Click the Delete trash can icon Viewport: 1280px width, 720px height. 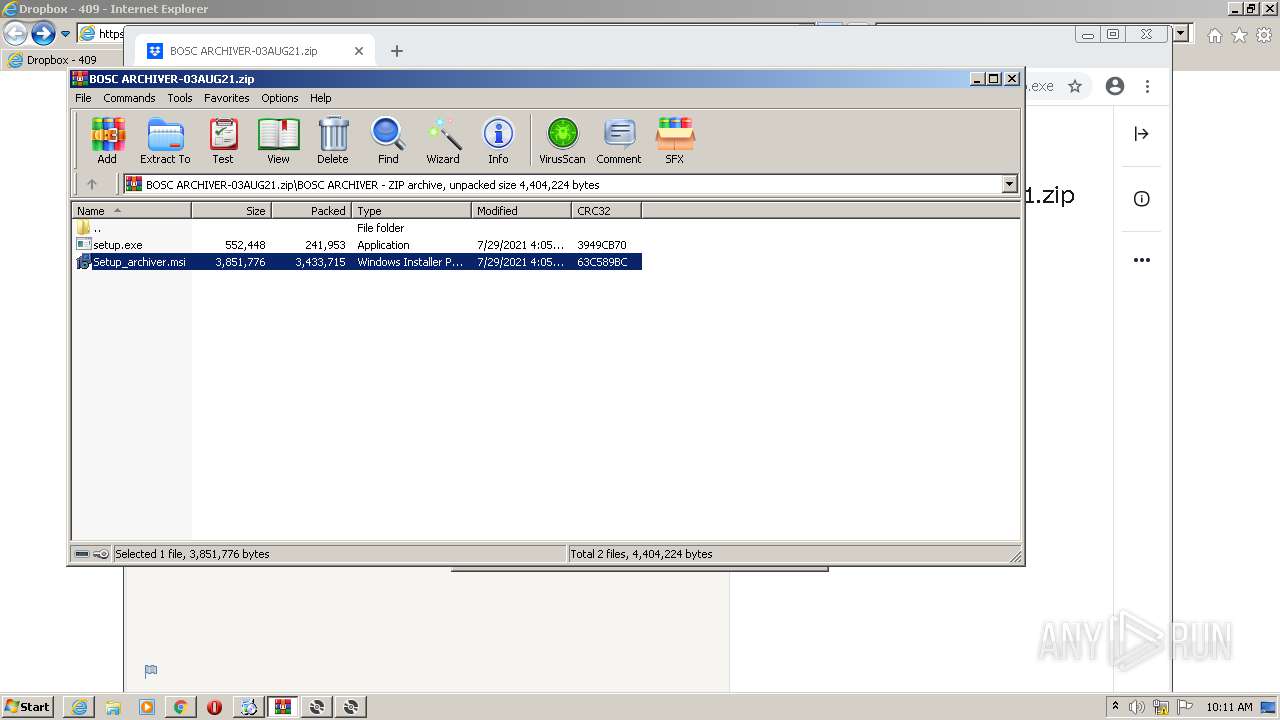(333, 140)
